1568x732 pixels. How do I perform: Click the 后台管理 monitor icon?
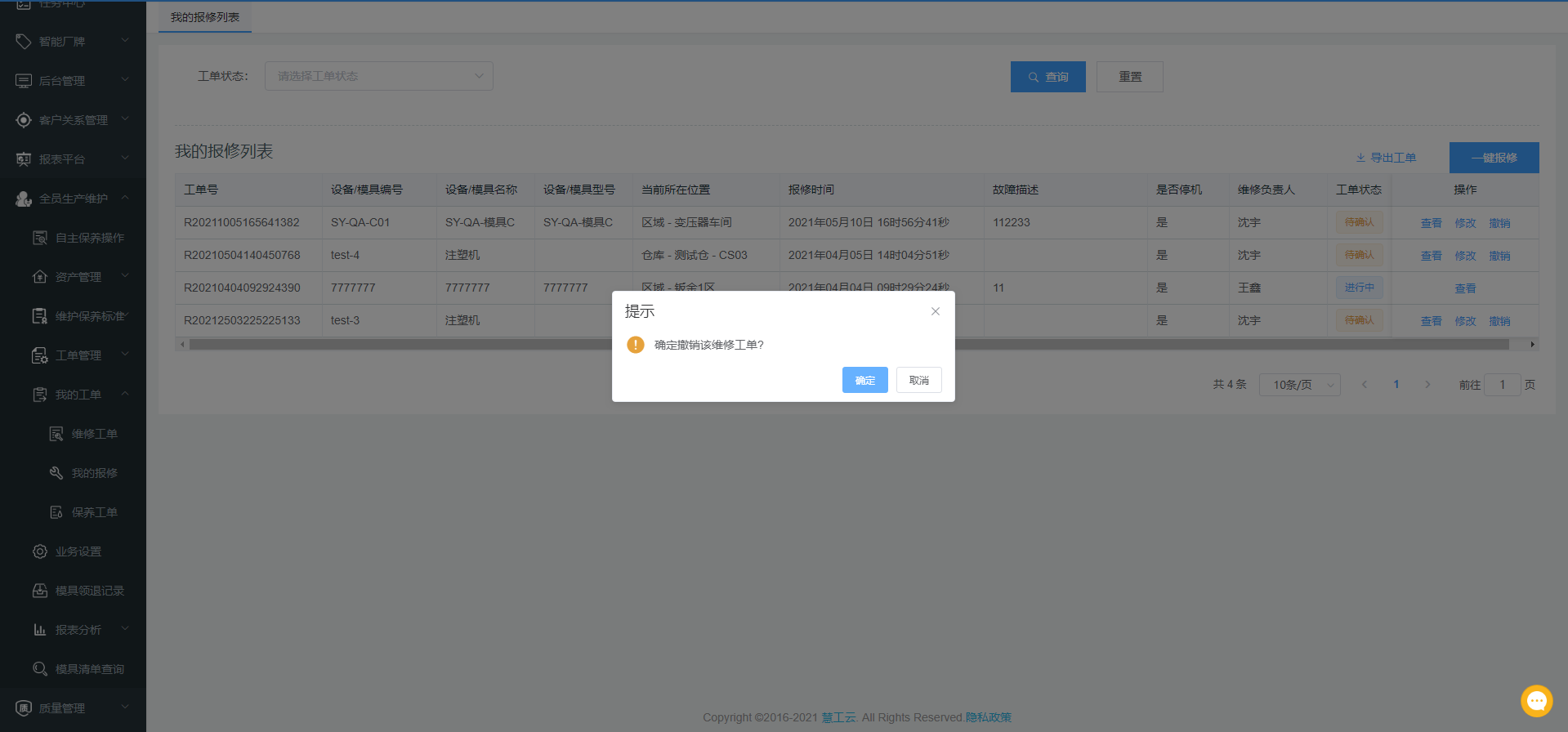(24, 80)
